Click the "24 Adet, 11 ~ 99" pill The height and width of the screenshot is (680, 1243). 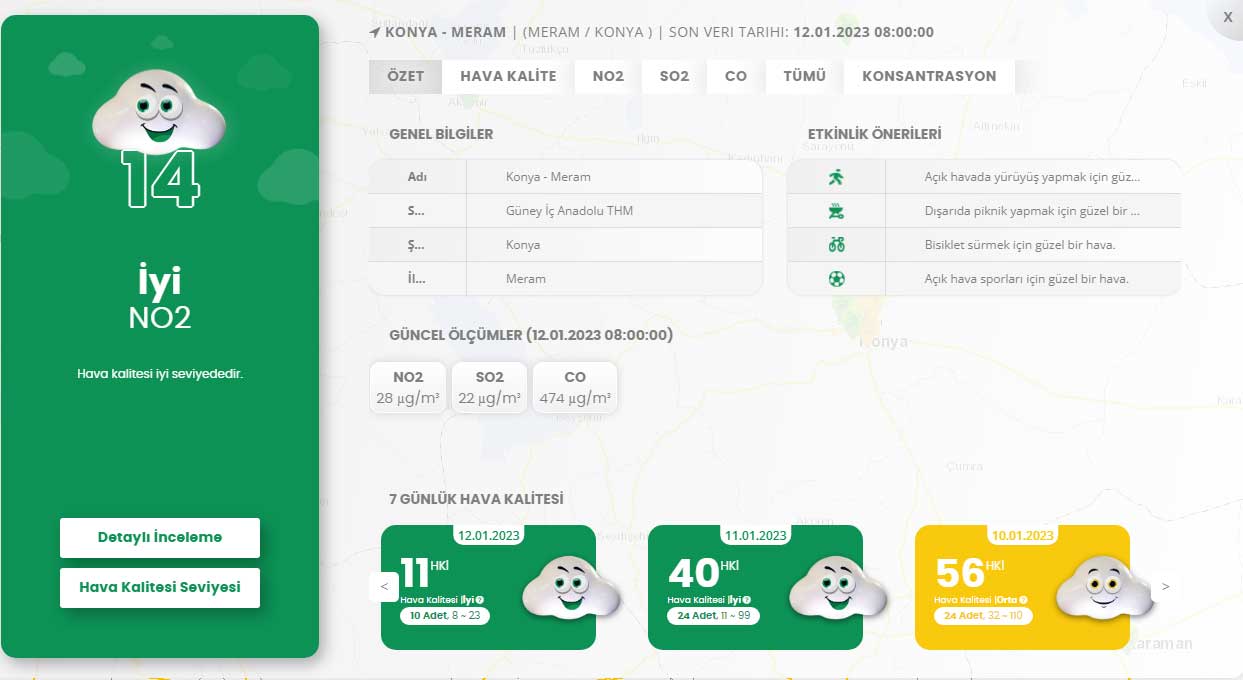point(713,616)
